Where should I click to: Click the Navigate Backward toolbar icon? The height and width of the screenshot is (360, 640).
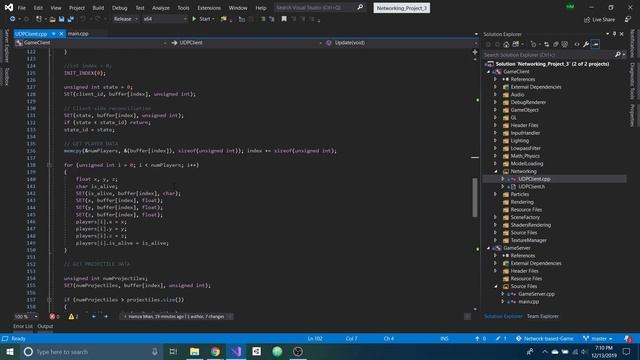pos(13,19)
